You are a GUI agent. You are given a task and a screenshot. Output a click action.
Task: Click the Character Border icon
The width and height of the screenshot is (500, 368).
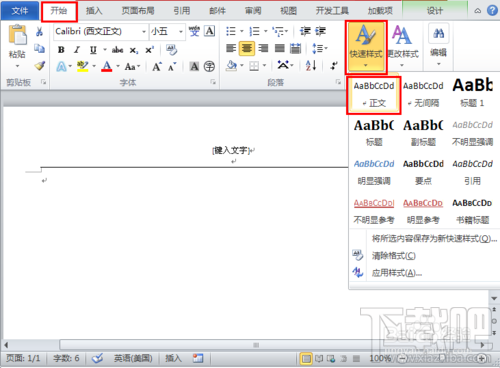(x=209, y=31)
